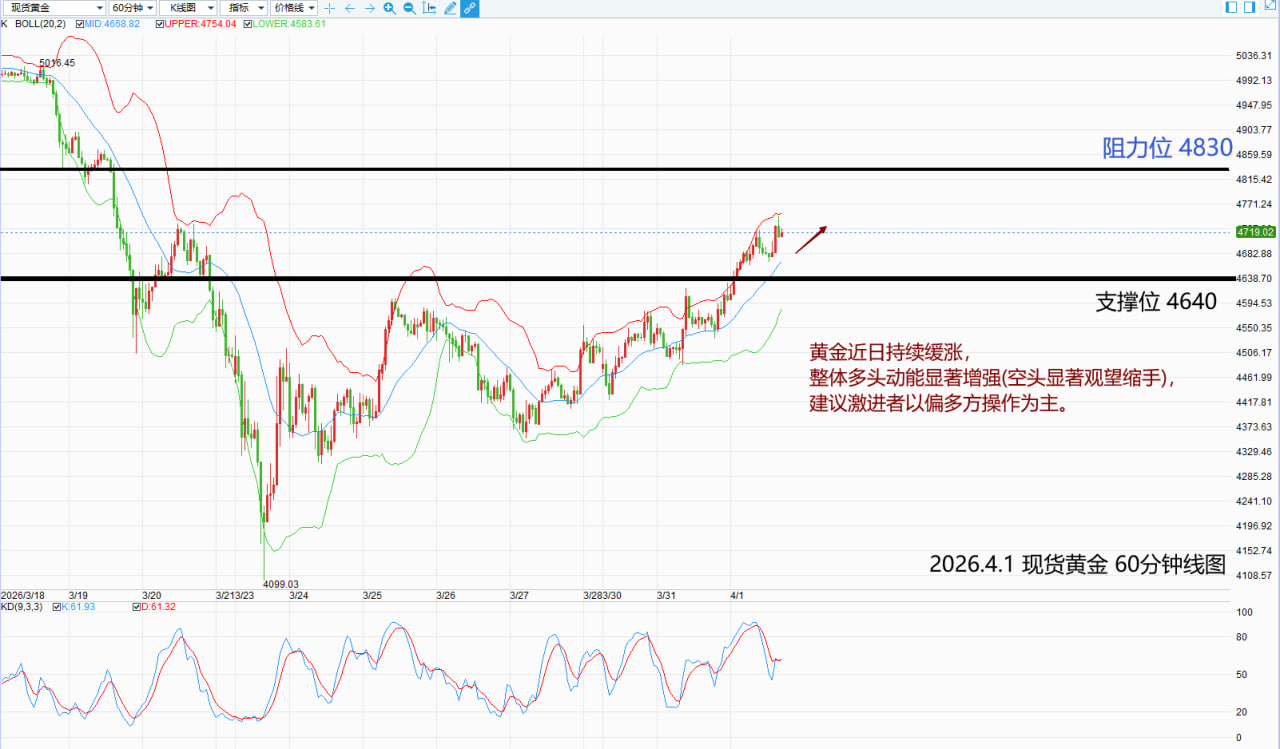Click the 4285.28 price axis value

pos(1253,476)
